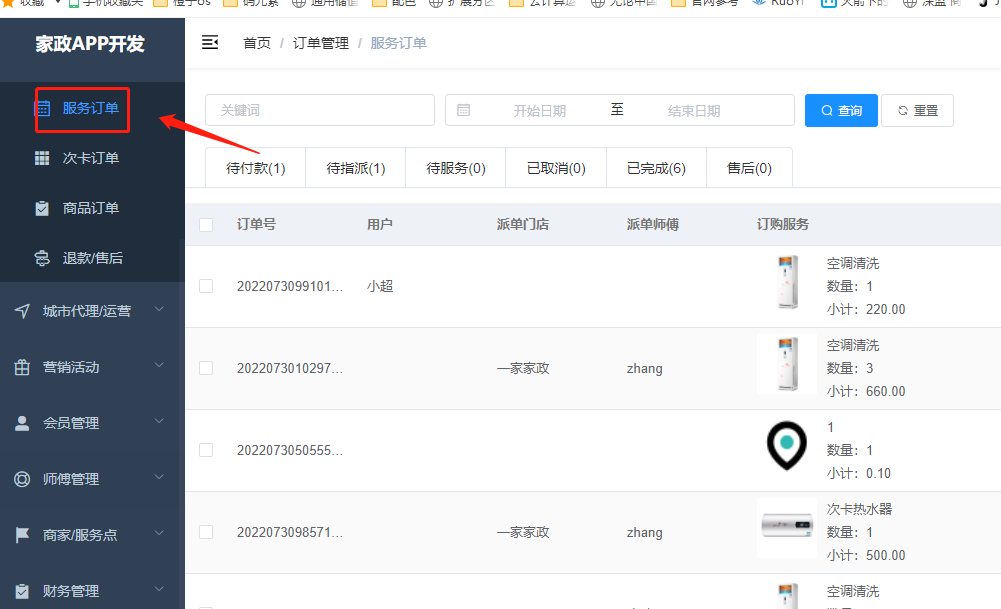Viewport: 1001px width, 609px height.
Task: Open 次卡订单 in the sidebar
Action: pos(92,158)
